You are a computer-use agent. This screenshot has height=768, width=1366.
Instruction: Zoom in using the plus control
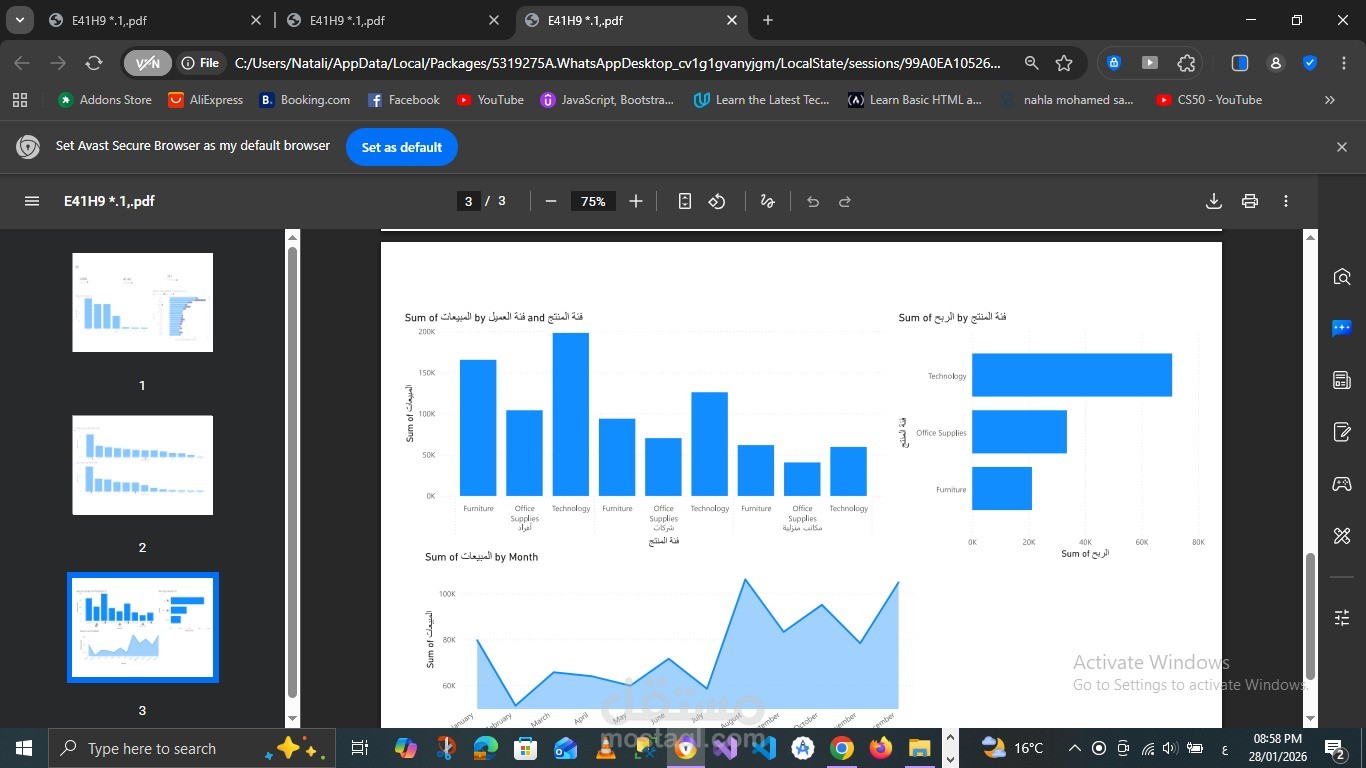pyautogui.click(x=635, y=201)
